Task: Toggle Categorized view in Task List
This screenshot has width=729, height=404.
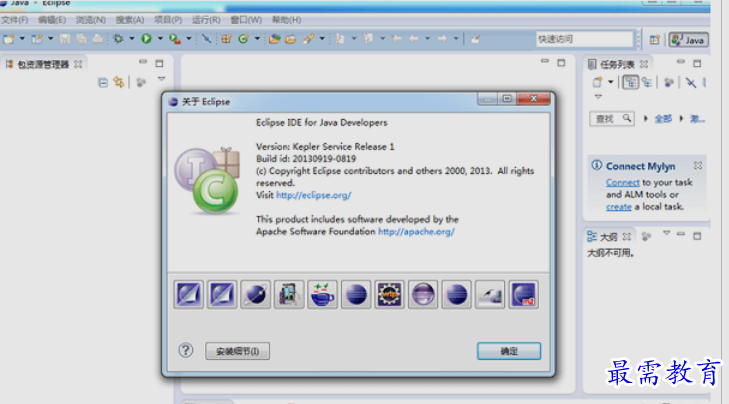Action: click(x=630, y=83)
